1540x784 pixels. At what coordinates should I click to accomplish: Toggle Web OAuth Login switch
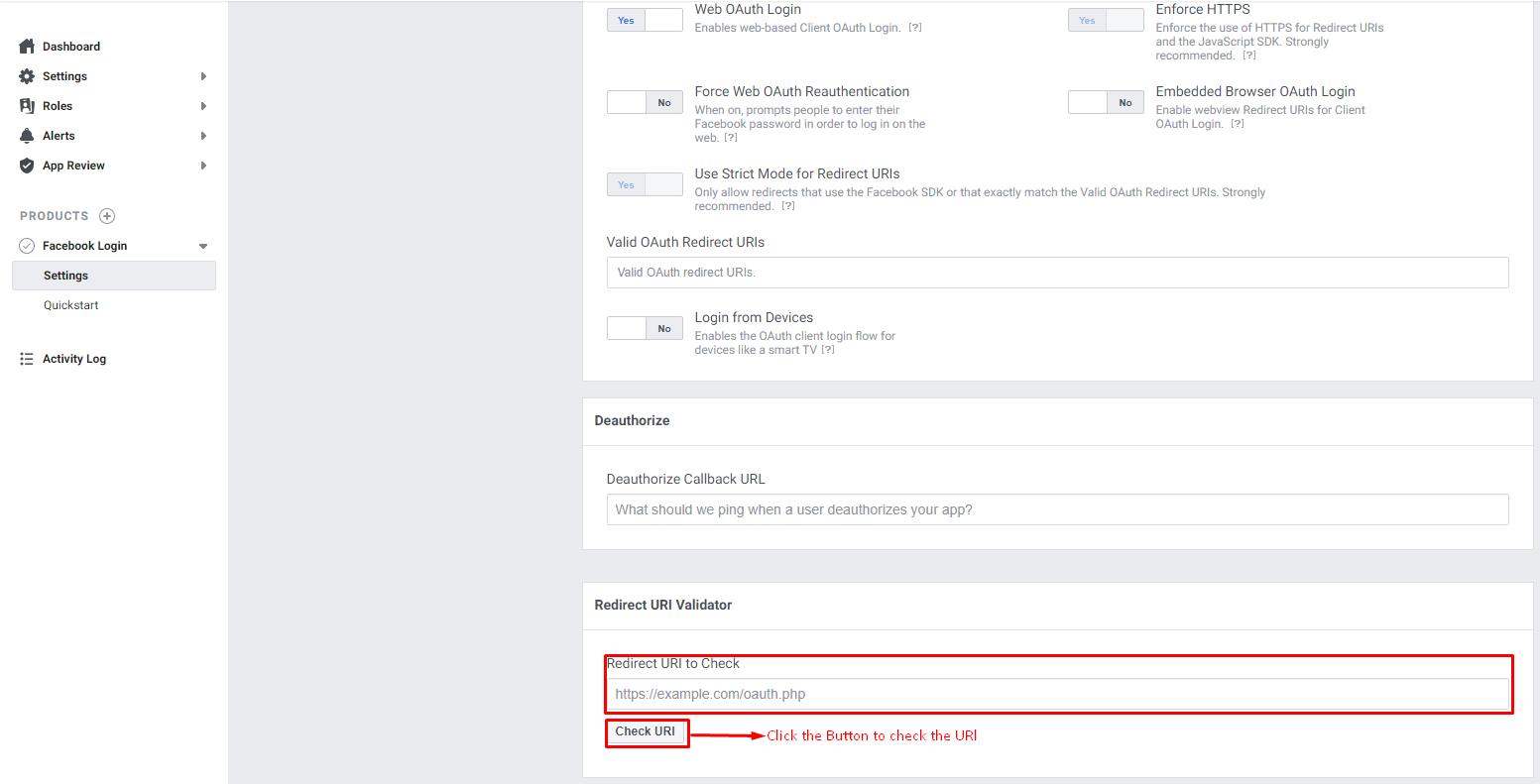[x=645, y=20]
